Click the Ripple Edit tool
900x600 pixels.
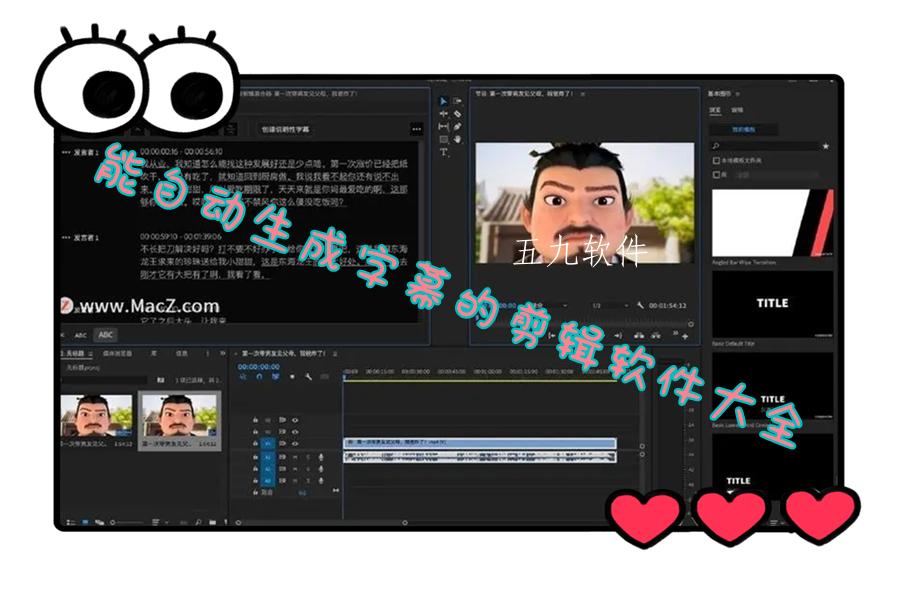click(x=444, y=114)
